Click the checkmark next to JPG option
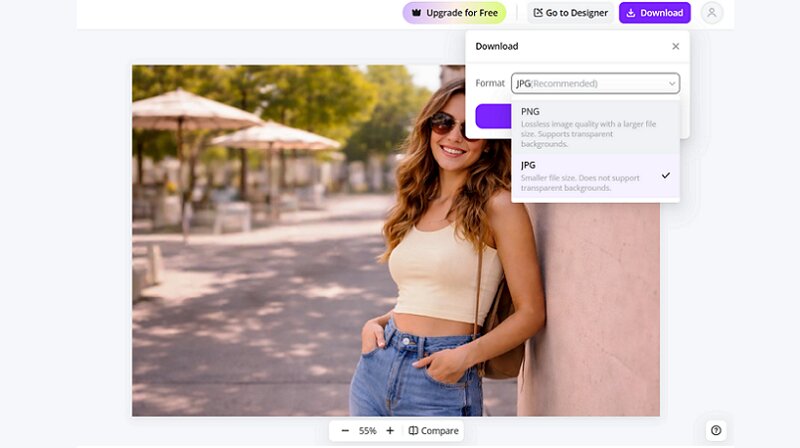Viewport: 800px width, 448px height. pos(666,175)
